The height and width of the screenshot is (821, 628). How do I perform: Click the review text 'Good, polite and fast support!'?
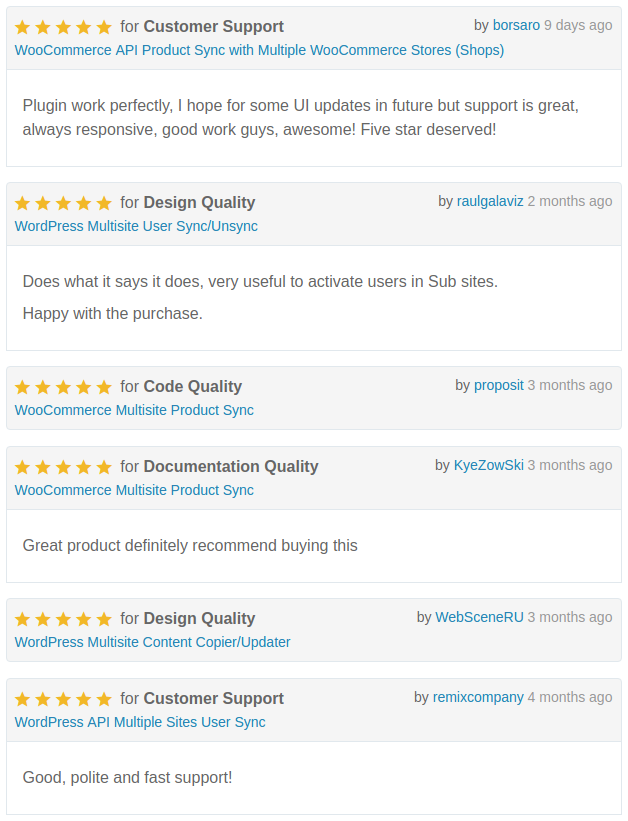point(127,778)
